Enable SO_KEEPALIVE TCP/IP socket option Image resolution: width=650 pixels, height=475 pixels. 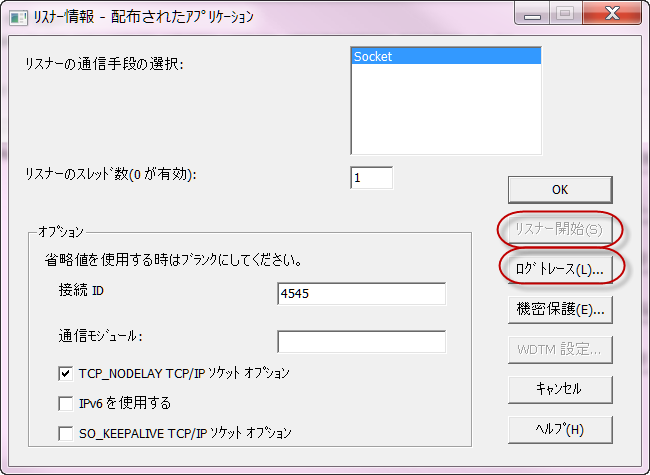pyautogui.click(x=65, y=434)
